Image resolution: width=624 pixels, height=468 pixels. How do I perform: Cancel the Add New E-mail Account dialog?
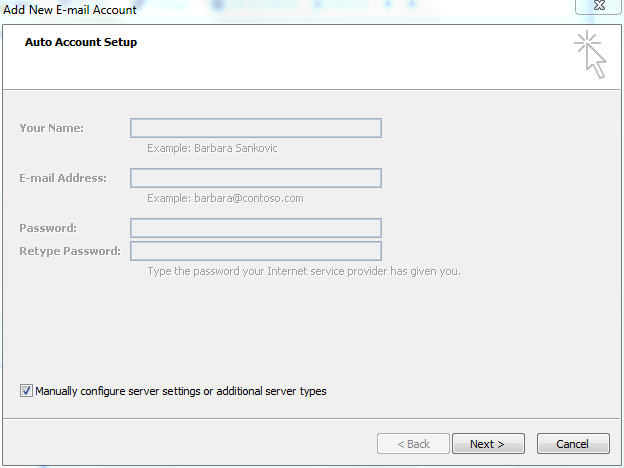pos(573,444)
